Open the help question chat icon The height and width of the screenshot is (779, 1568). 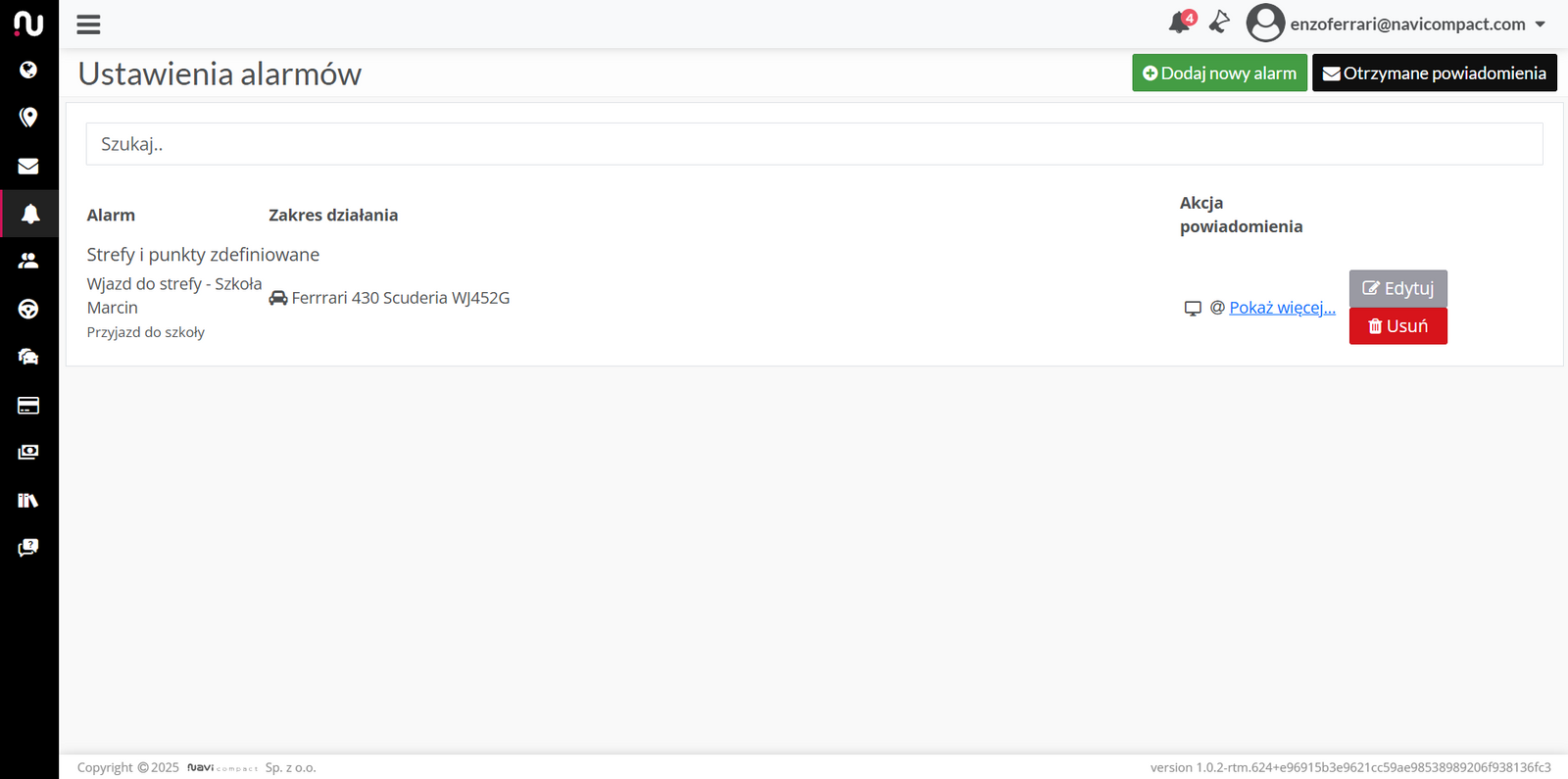(28, 547)
